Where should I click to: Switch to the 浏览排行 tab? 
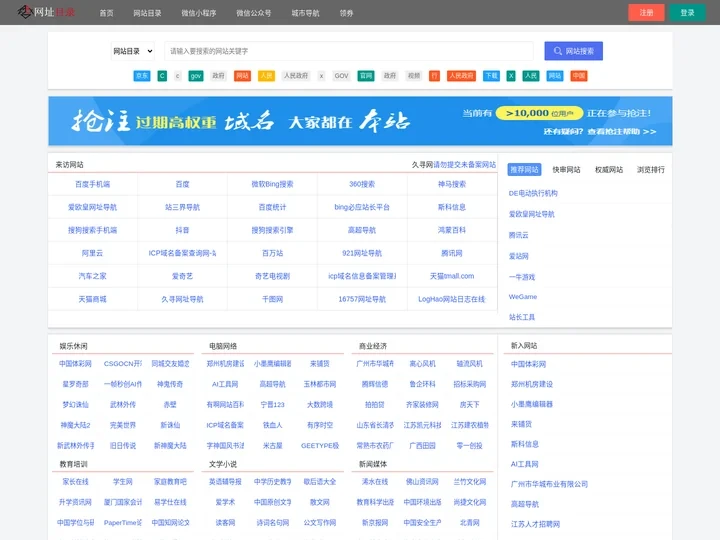click(x=651, y=169)
